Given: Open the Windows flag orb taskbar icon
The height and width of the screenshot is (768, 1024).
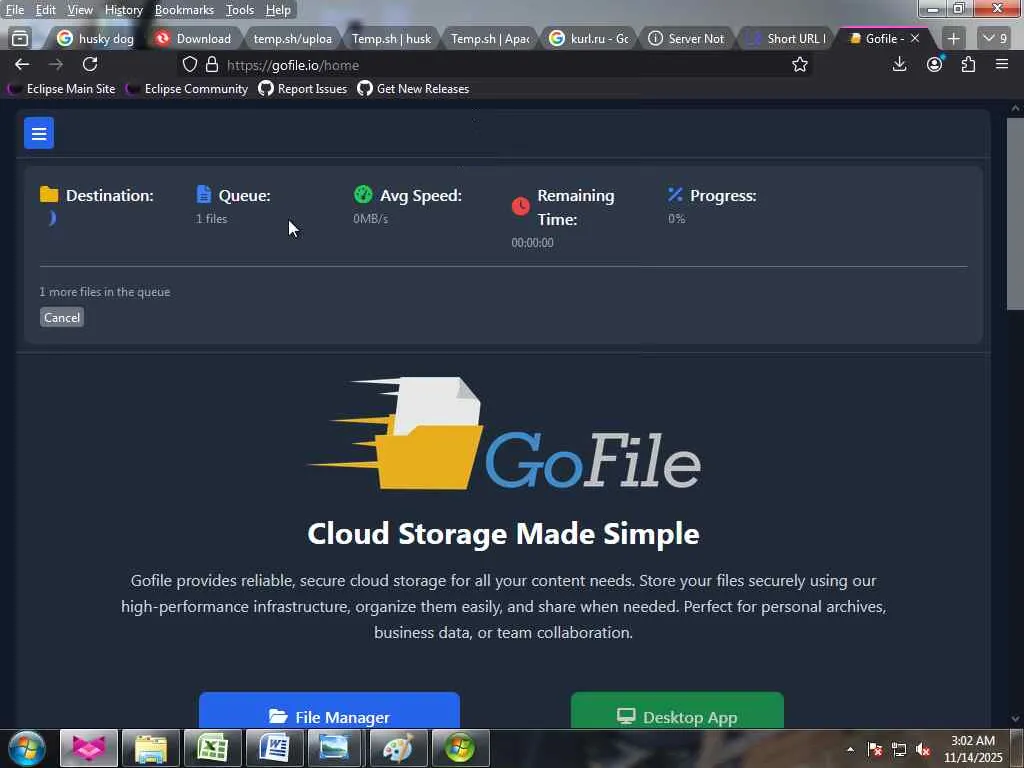Looking at the screenshot, I should click(460, 748).
